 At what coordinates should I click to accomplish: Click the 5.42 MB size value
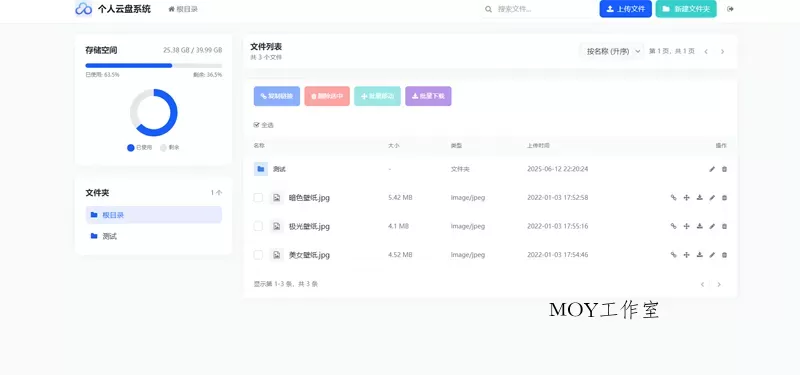click(x=400, y=197)
